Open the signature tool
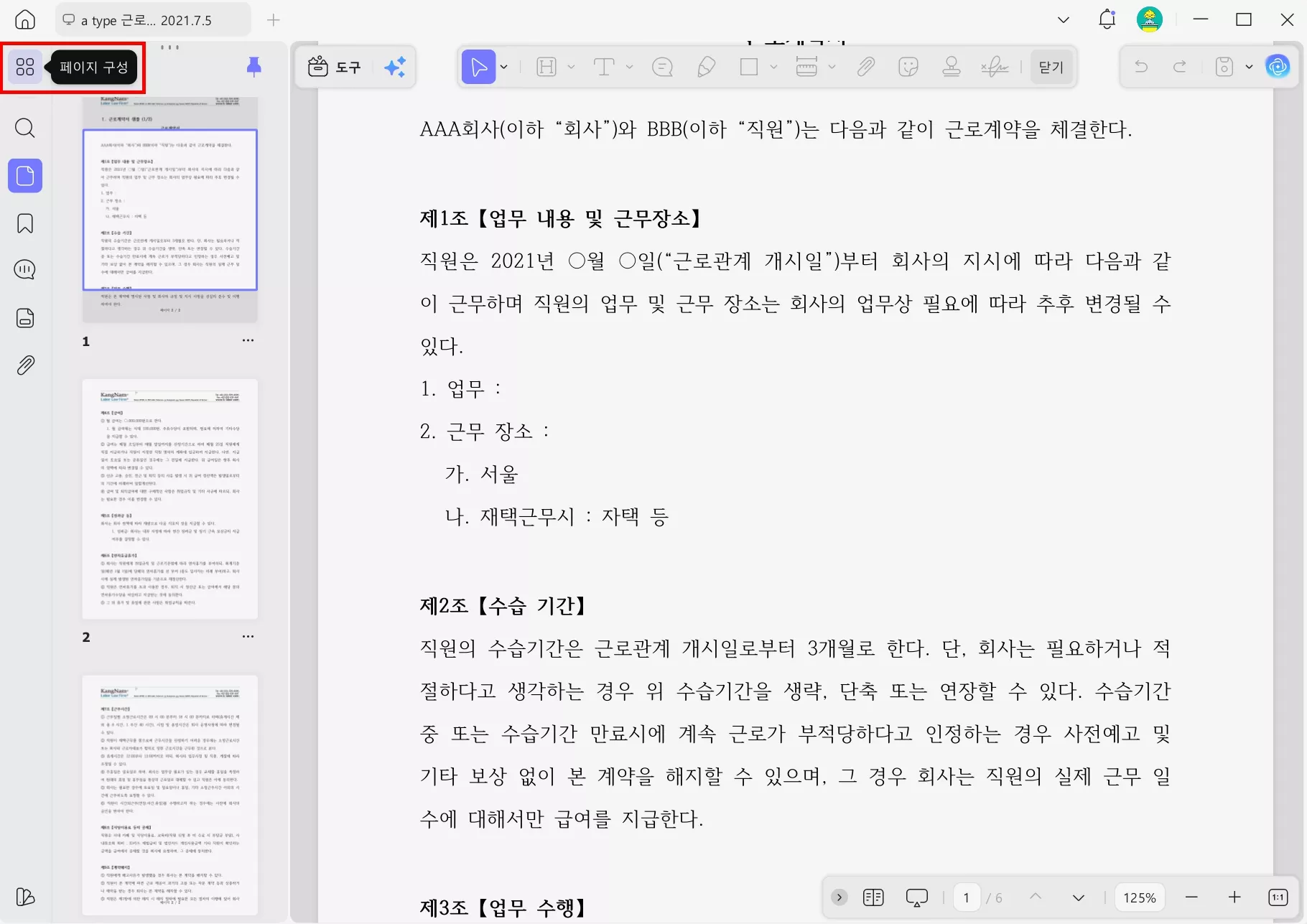 pos(995,67)
